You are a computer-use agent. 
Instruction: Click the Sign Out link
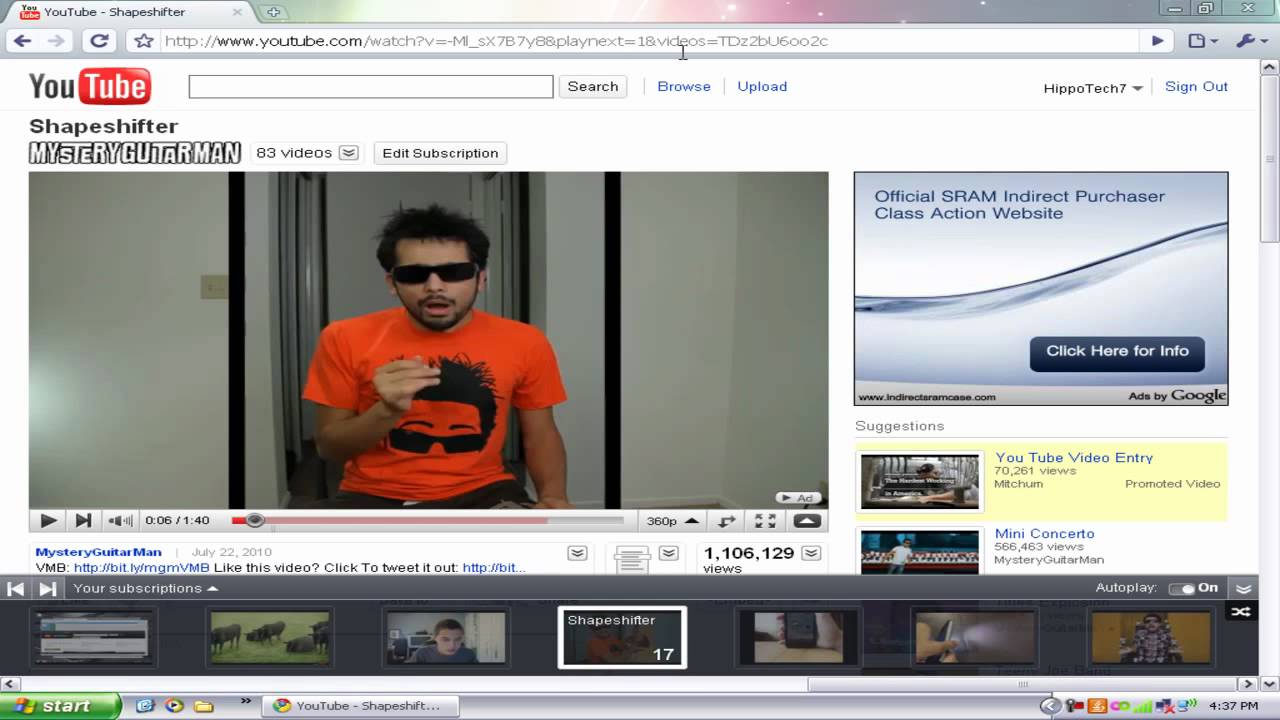click(1196, 87)
